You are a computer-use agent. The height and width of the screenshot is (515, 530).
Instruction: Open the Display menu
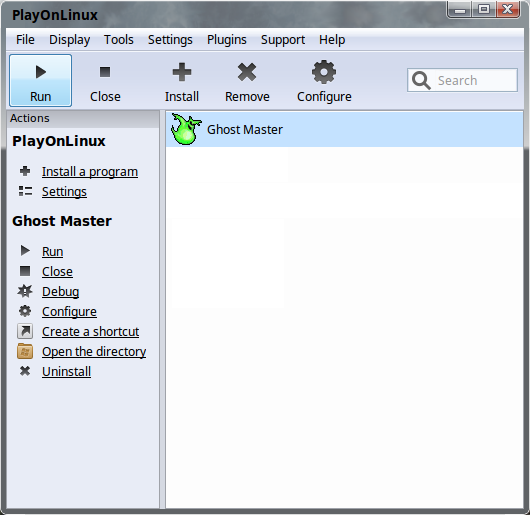pyautogui.click(x=70, y=40)
